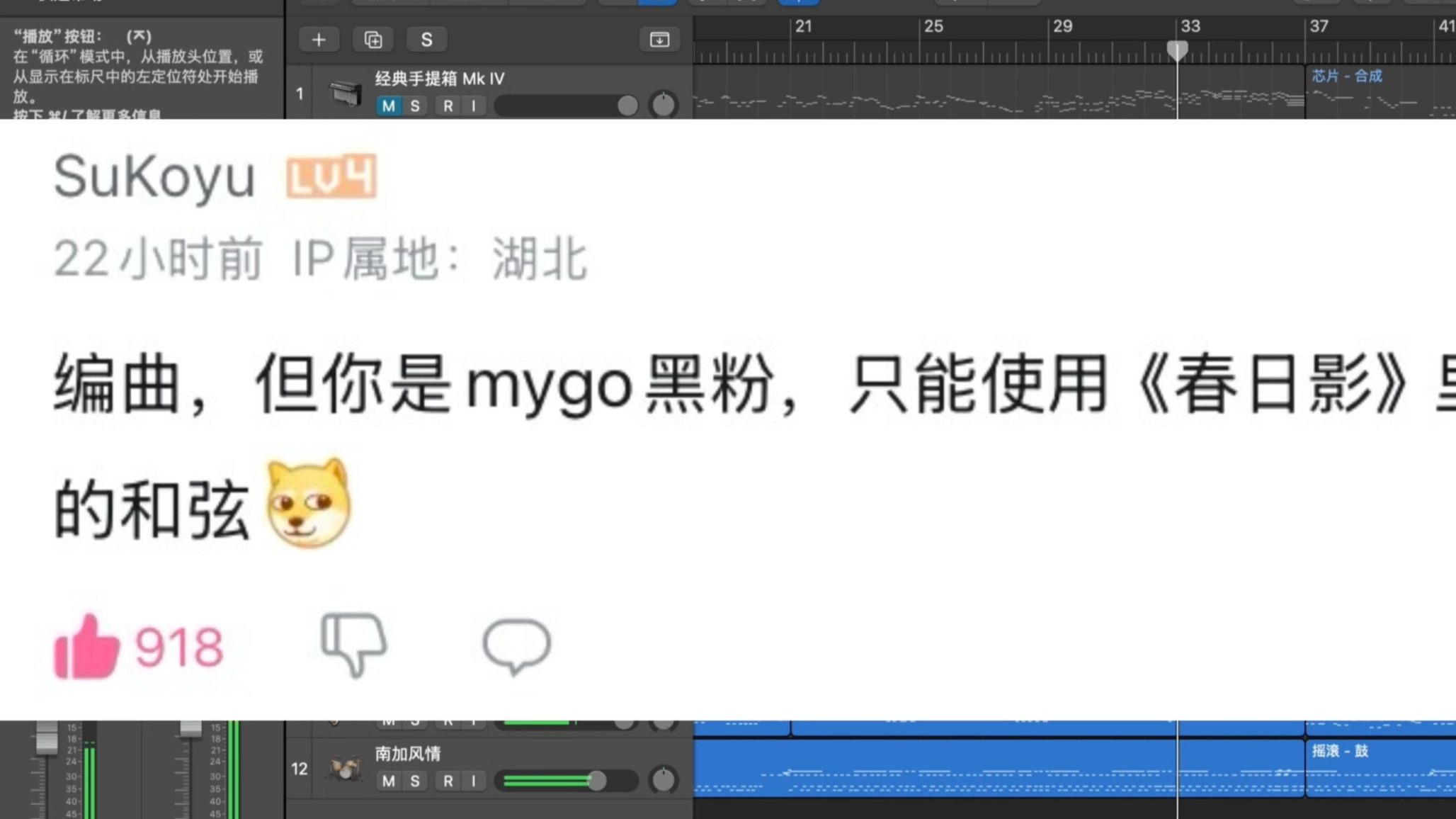Click the 经典手提箱 Mk IV volume slider
This screenshot has height=819, width=1456.
566,106
